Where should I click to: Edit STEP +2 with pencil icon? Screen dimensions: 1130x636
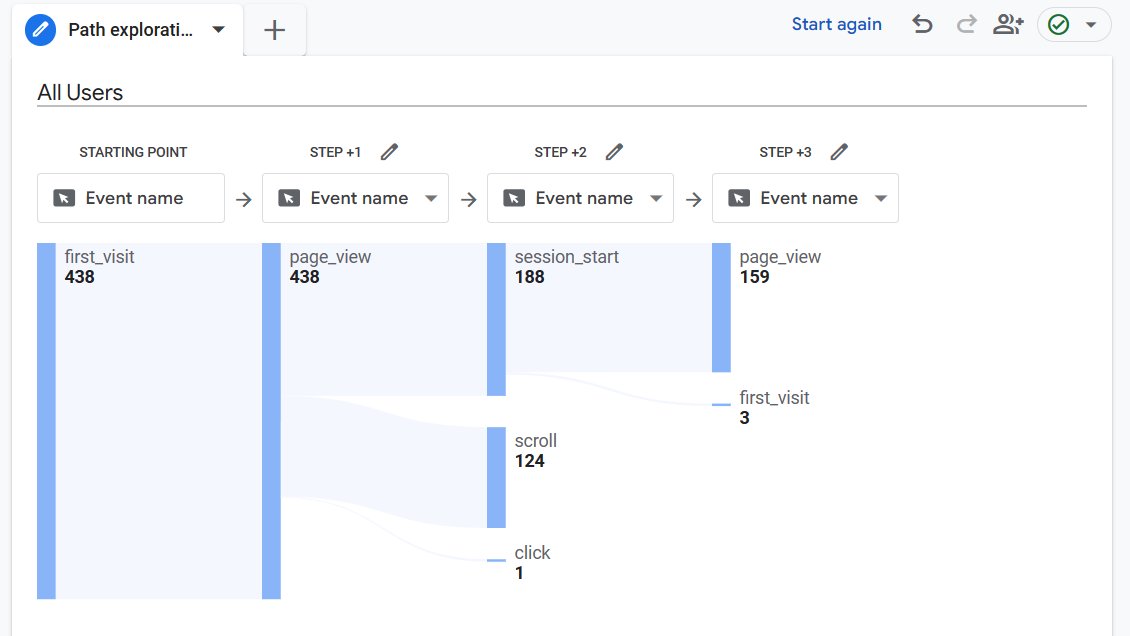coord(614,152)
